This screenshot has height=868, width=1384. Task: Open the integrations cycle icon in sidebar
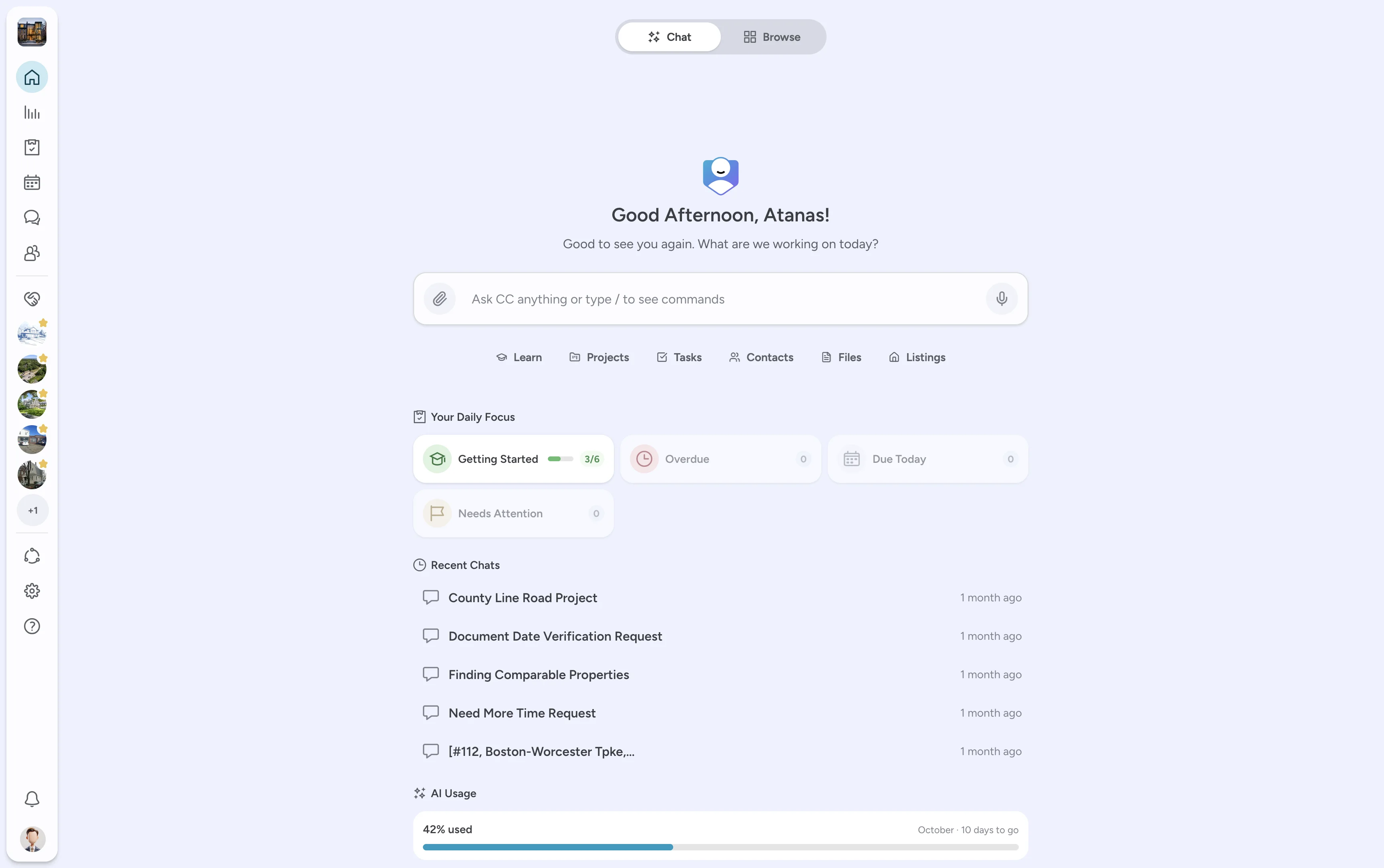tap(32, 556)
